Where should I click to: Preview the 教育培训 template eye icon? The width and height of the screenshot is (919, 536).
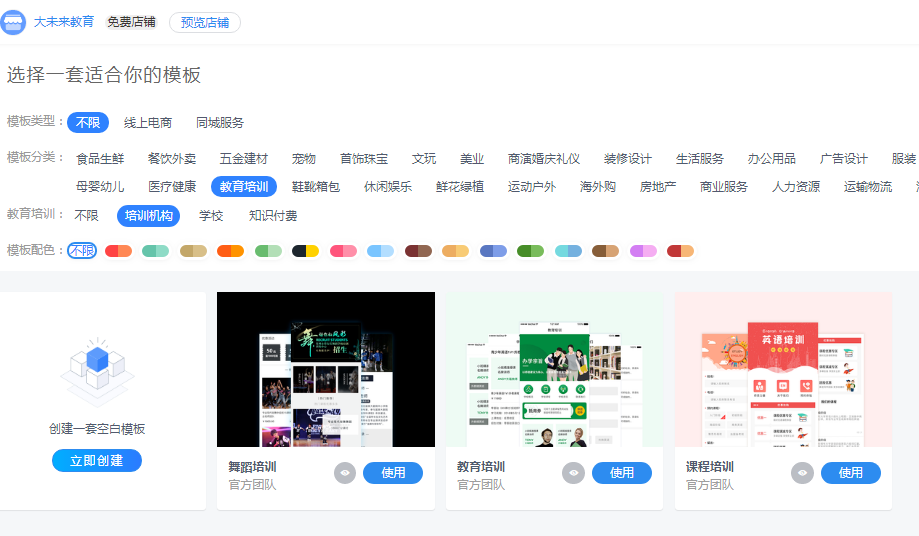574,473
